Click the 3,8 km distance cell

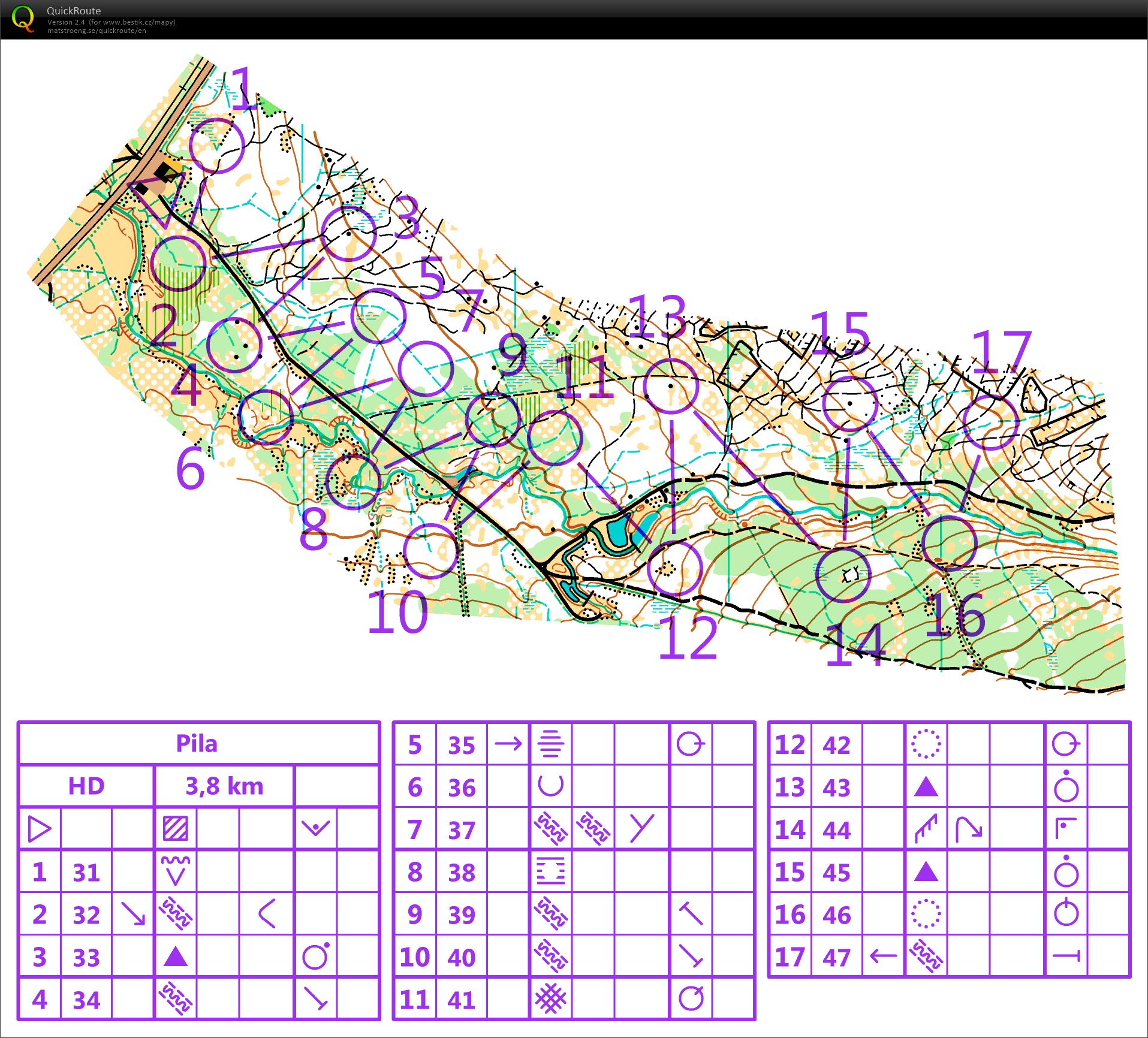[x=224, y=786]
